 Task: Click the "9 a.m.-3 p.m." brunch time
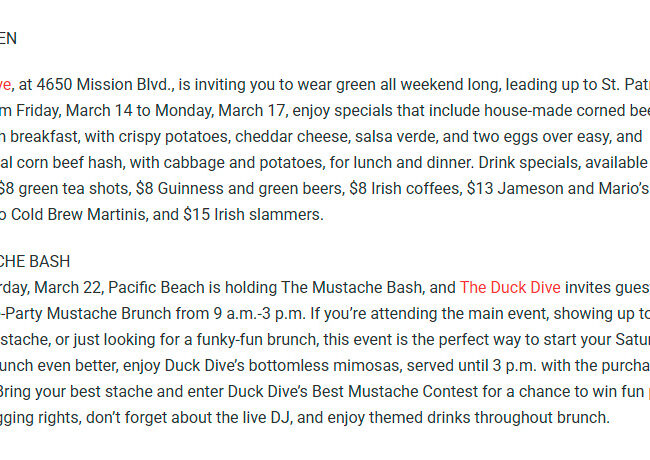point(254,312)
